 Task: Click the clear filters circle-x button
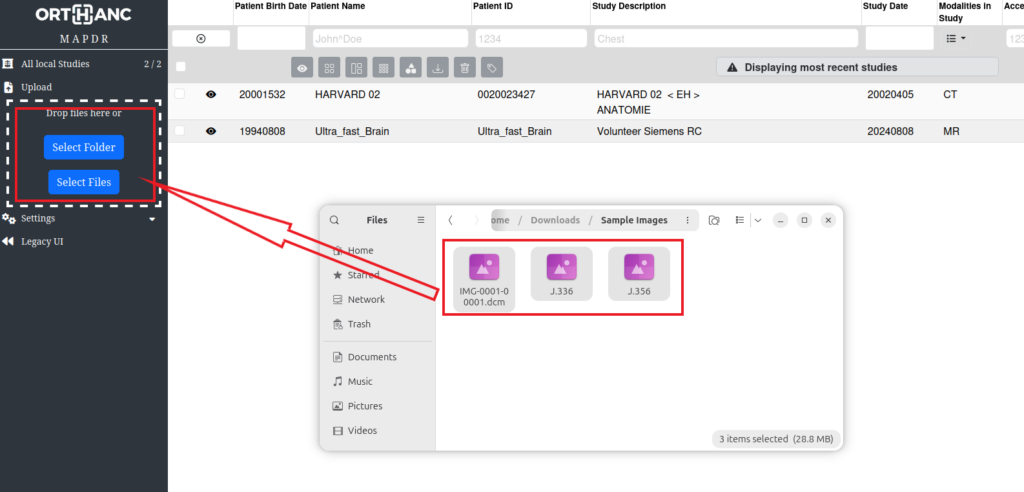coord(201,39)
